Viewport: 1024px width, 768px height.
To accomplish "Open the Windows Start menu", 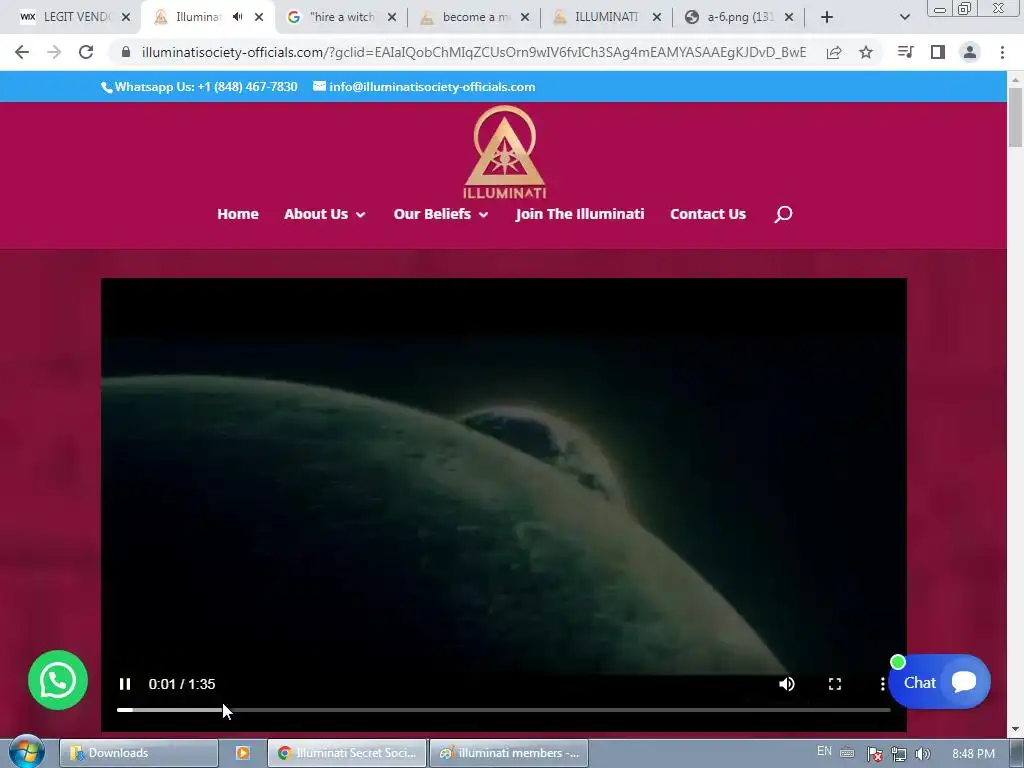I will [x=26, y=752].
